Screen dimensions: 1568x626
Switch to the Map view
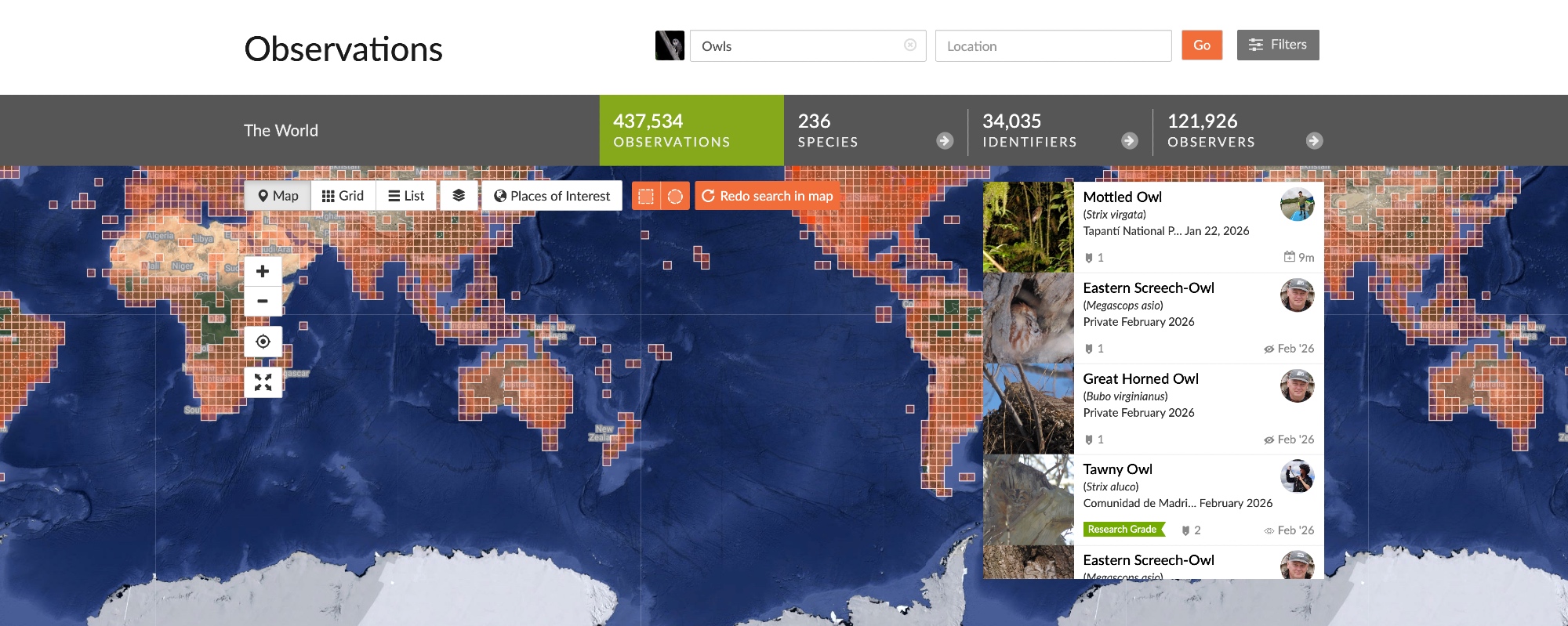pos(278,196)
